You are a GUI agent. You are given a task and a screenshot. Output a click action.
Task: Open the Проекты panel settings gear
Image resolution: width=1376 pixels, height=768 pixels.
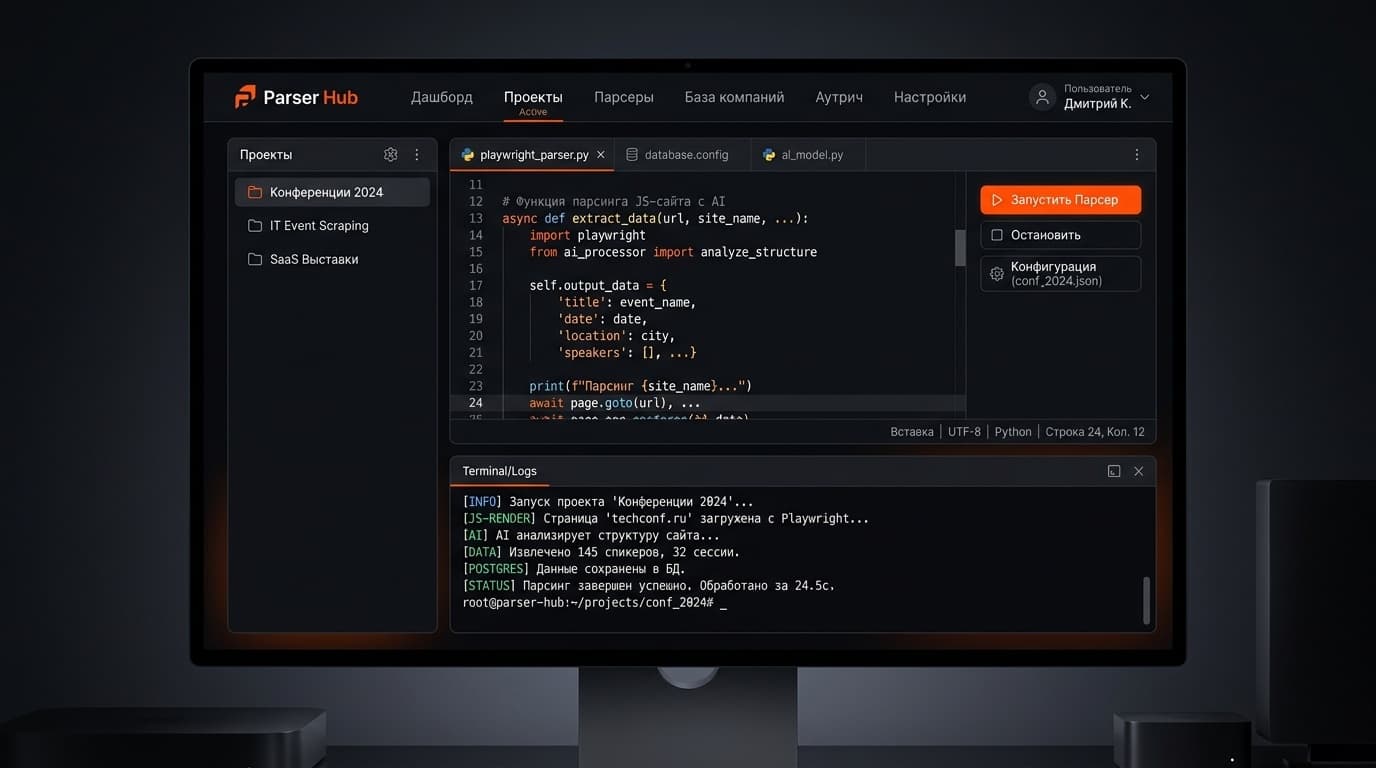coord(390,154)
